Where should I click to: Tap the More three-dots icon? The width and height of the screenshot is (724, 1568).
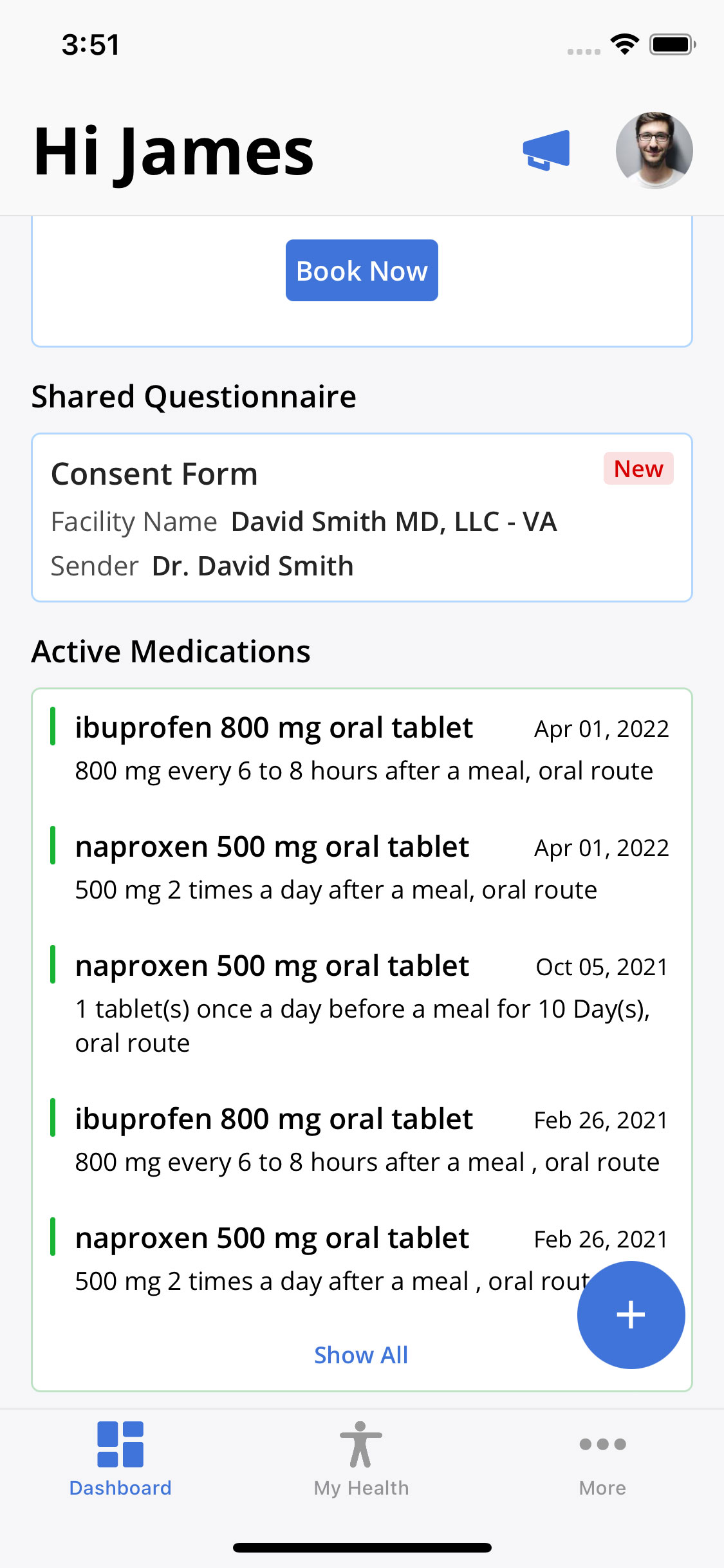click(602, 1444)
